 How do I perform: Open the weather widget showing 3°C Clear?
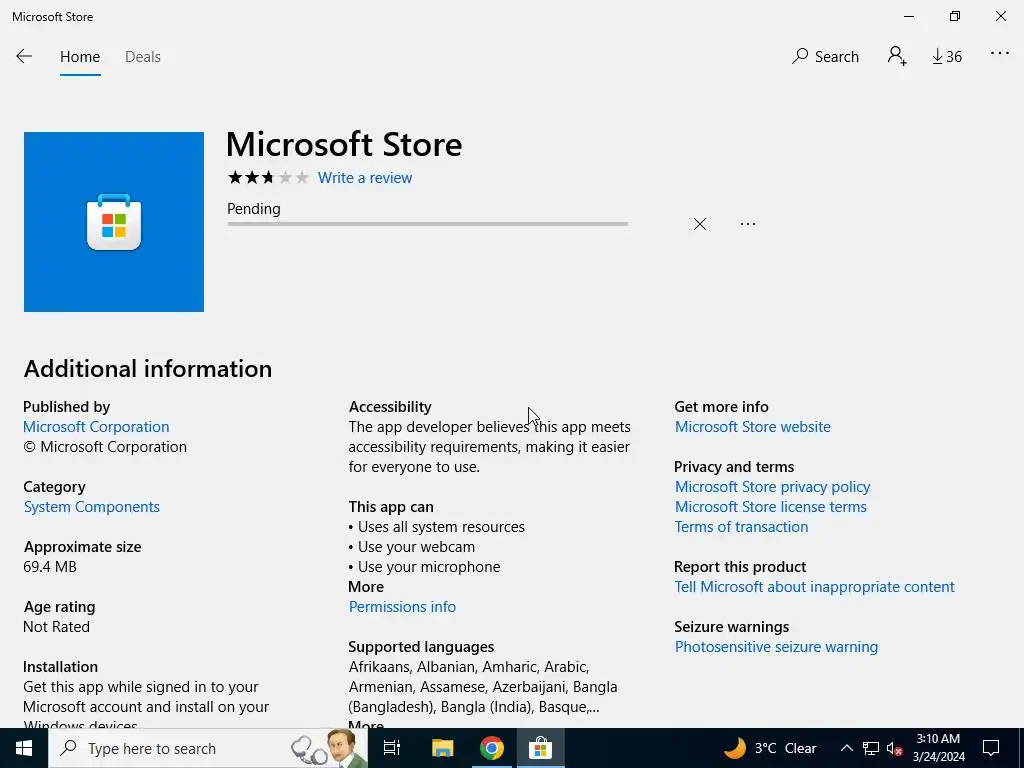770,748
